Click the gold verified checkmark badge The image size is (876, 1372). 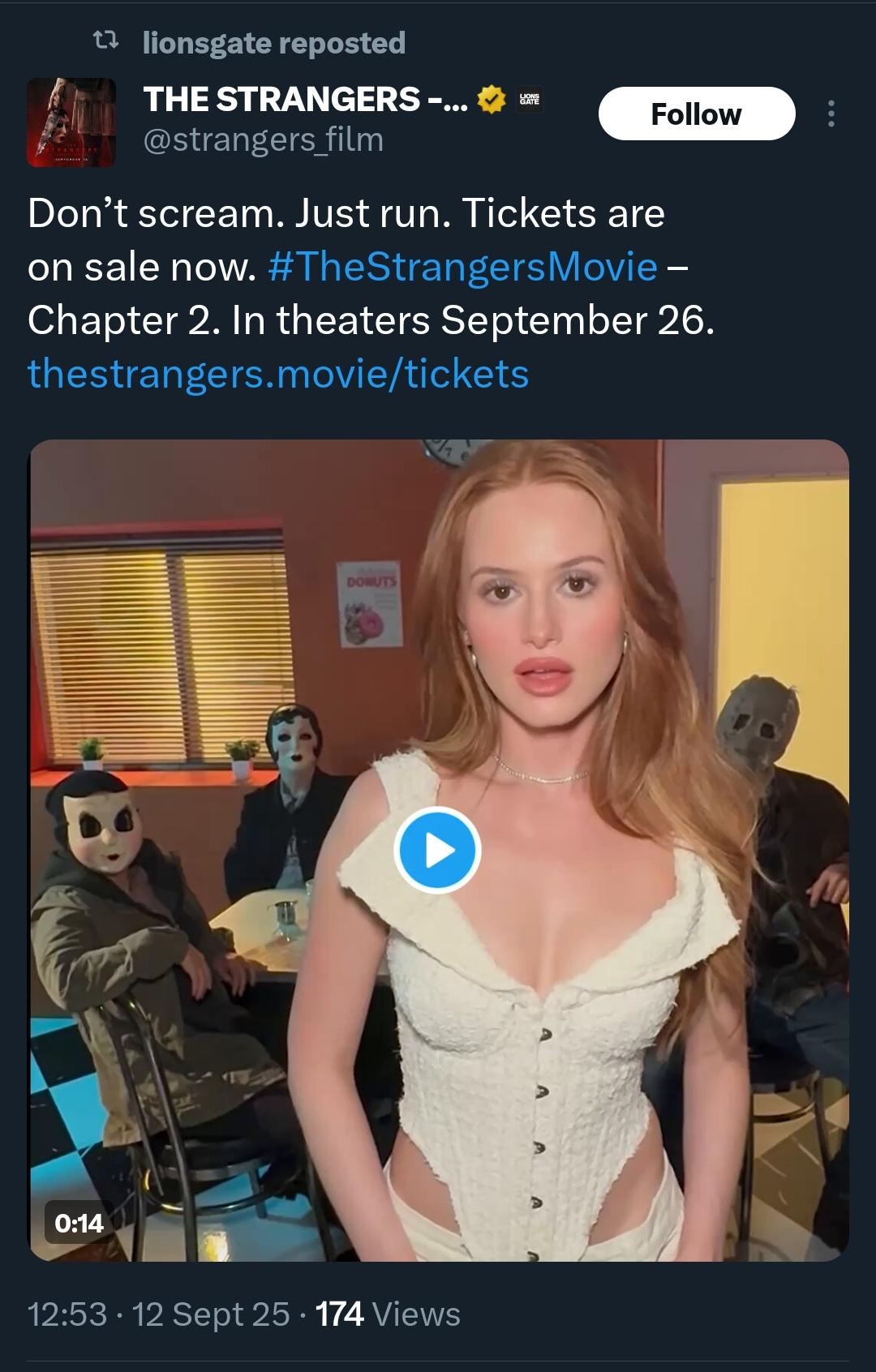pos(489,100)
